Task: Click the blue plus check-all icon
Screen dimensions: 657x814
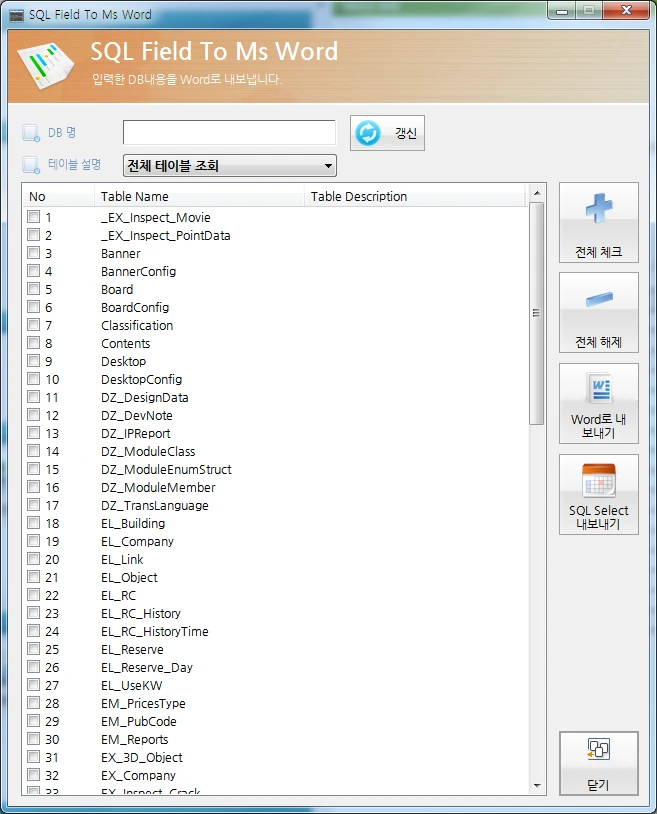Action: point(599,208)
